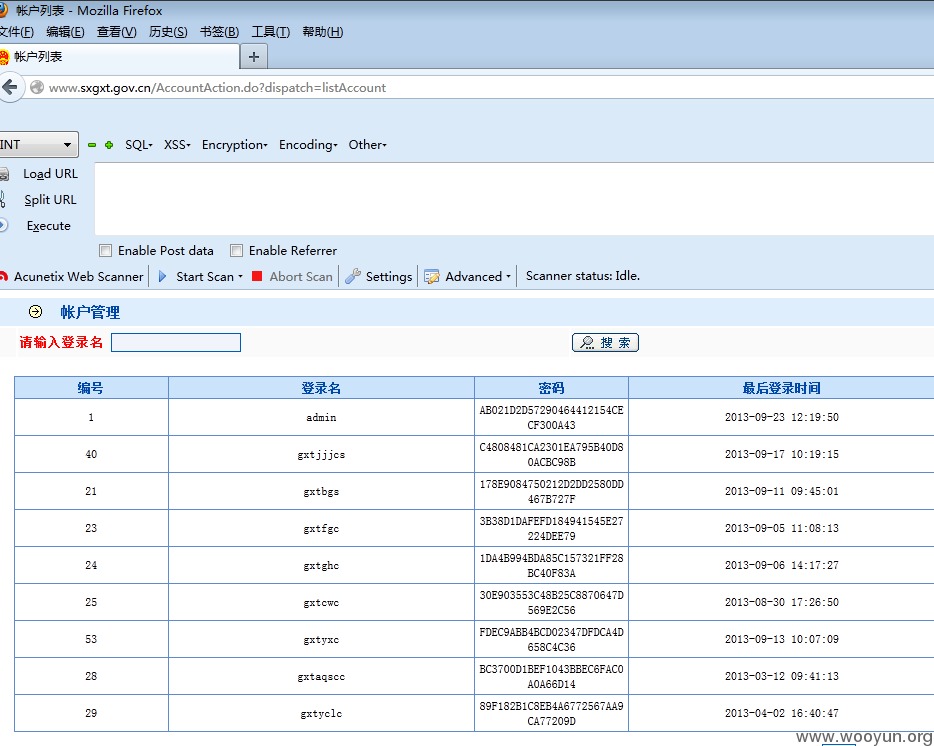Screen dimensions: 934x746
Task: Open a new tab with plus button
Action: point(254,57)
